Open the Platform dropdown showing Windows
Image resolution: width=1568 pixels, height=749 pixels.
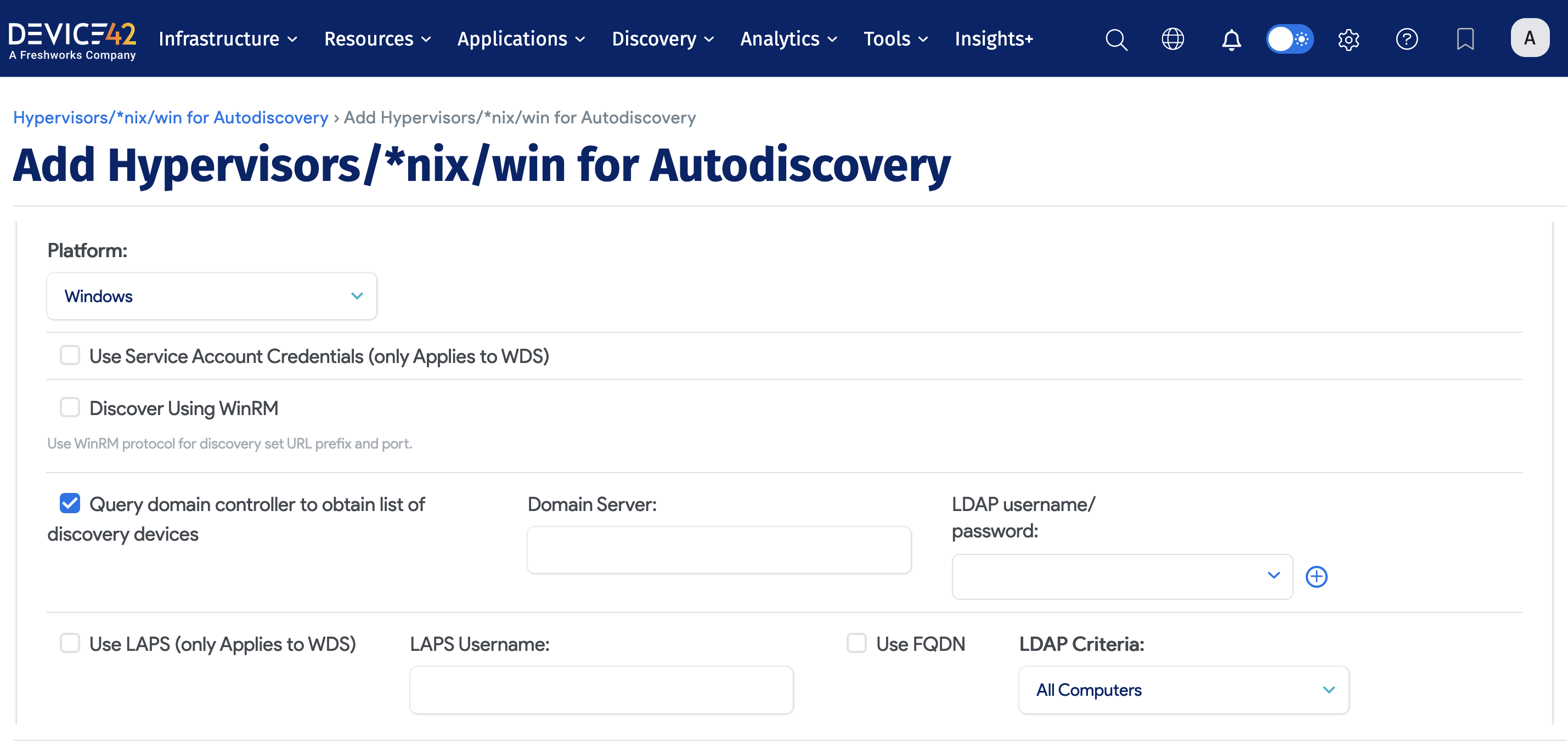tap(211, 296)
